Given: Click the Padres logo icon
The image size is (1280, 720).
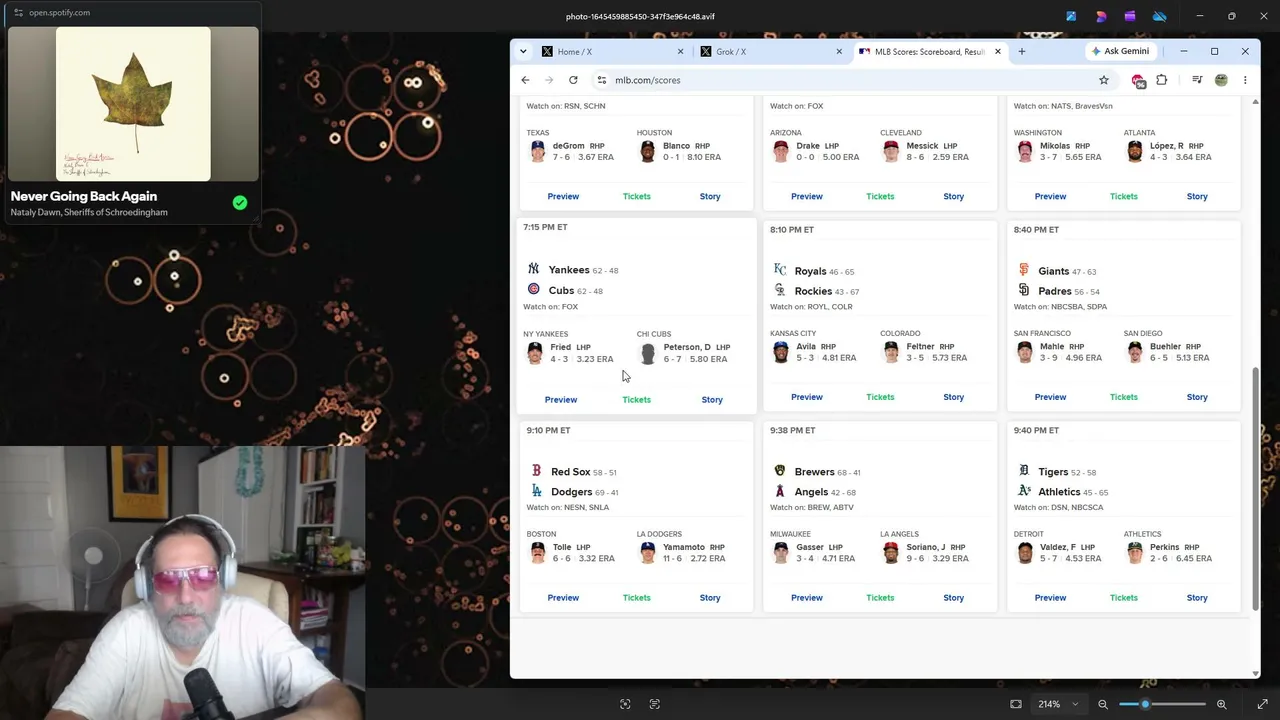Looking at the screenshot, I should point(1023,291).
